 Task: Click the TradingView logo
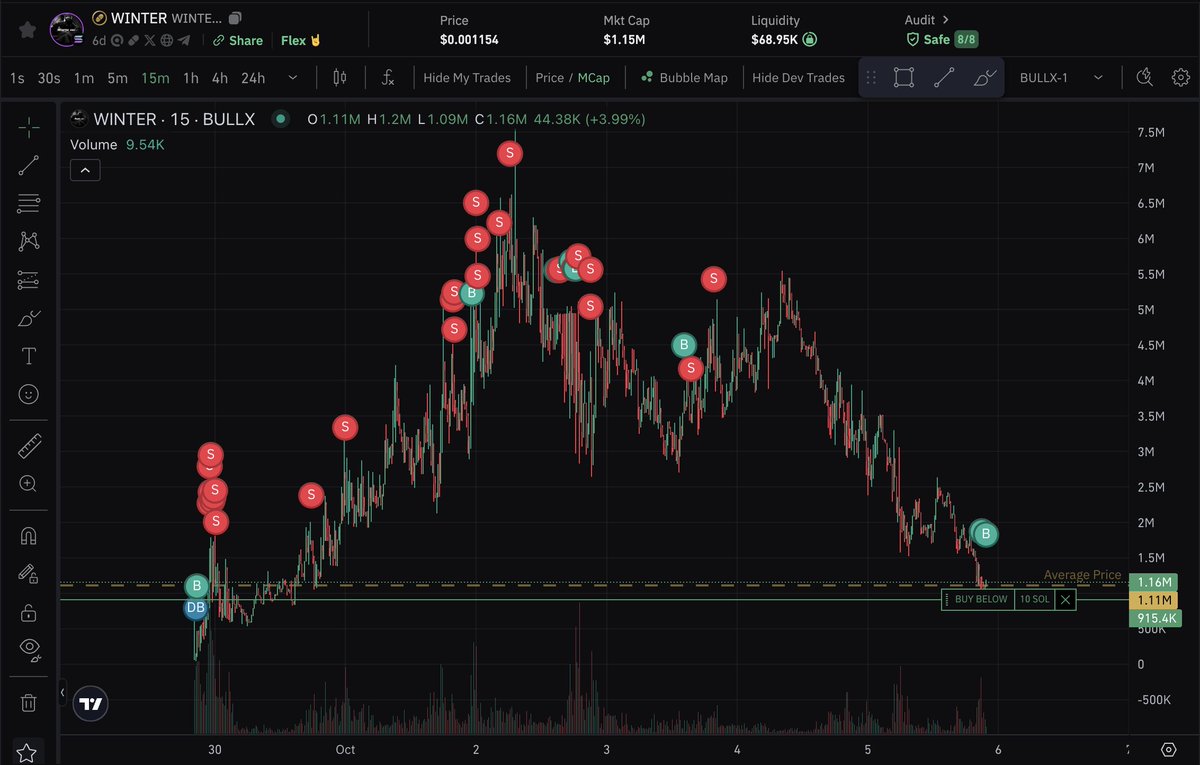click(91, 704)
